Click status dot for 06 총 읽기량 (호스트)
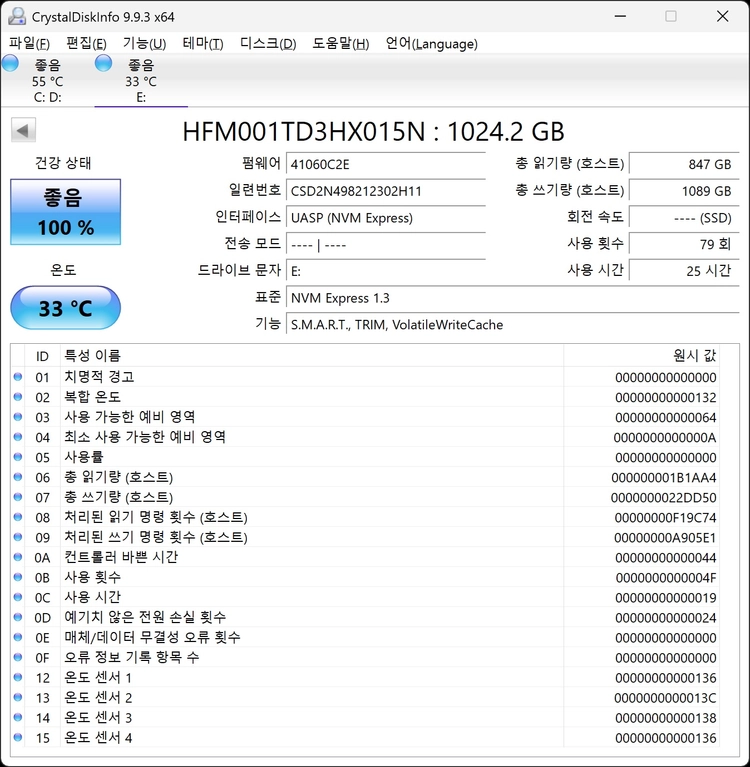Screen dimensions: 750x767 (18, 477)
